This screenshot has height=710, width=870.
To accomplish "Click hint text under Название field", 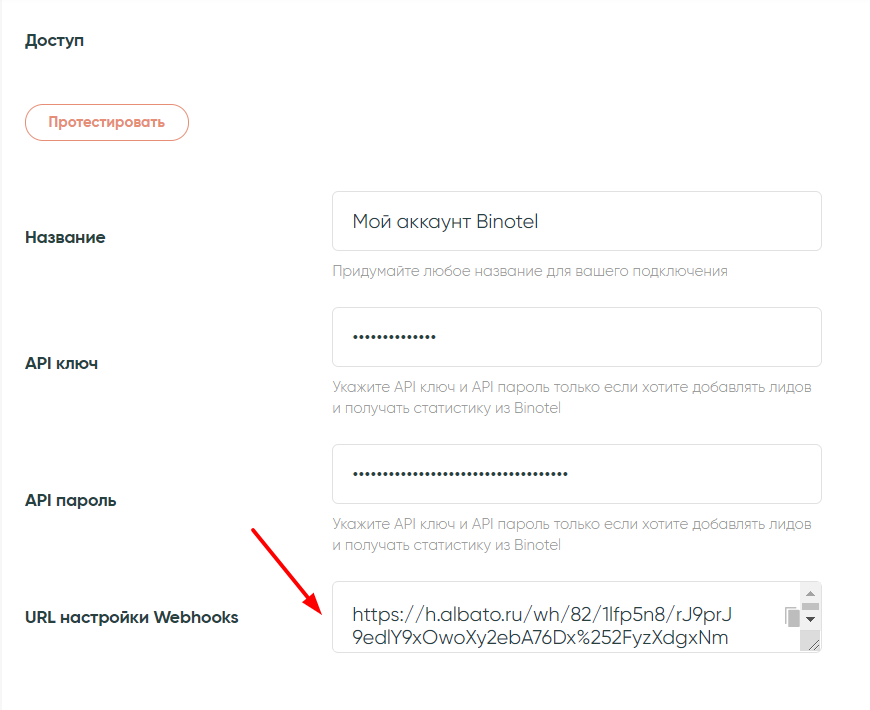I will click(x=530, y=270).
